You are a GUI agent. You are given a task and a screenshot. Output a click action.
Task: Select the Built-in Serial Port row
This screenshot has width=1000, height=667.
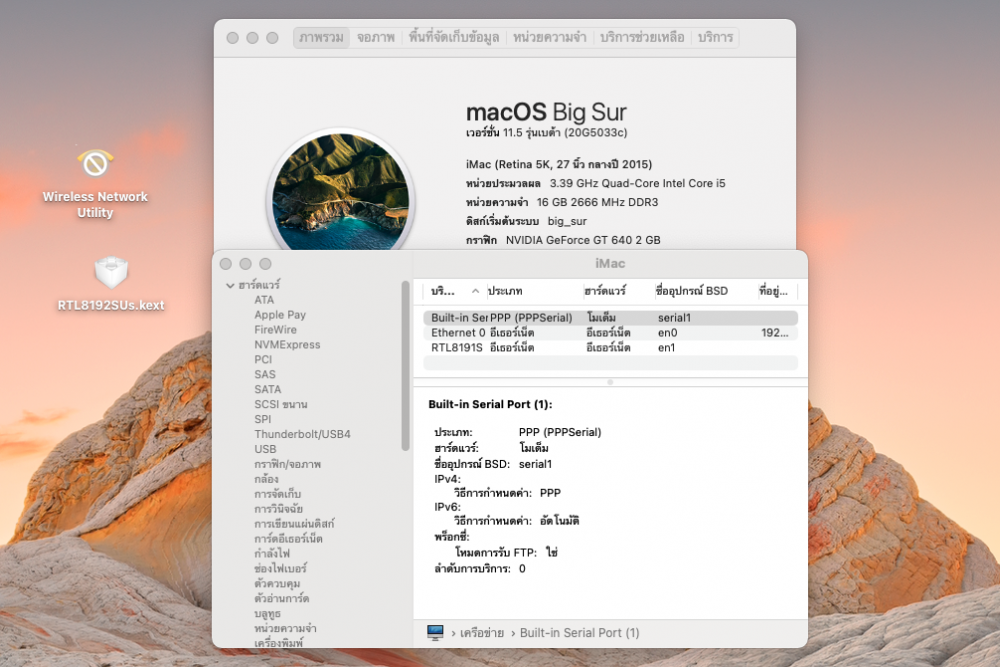[610, 318]
